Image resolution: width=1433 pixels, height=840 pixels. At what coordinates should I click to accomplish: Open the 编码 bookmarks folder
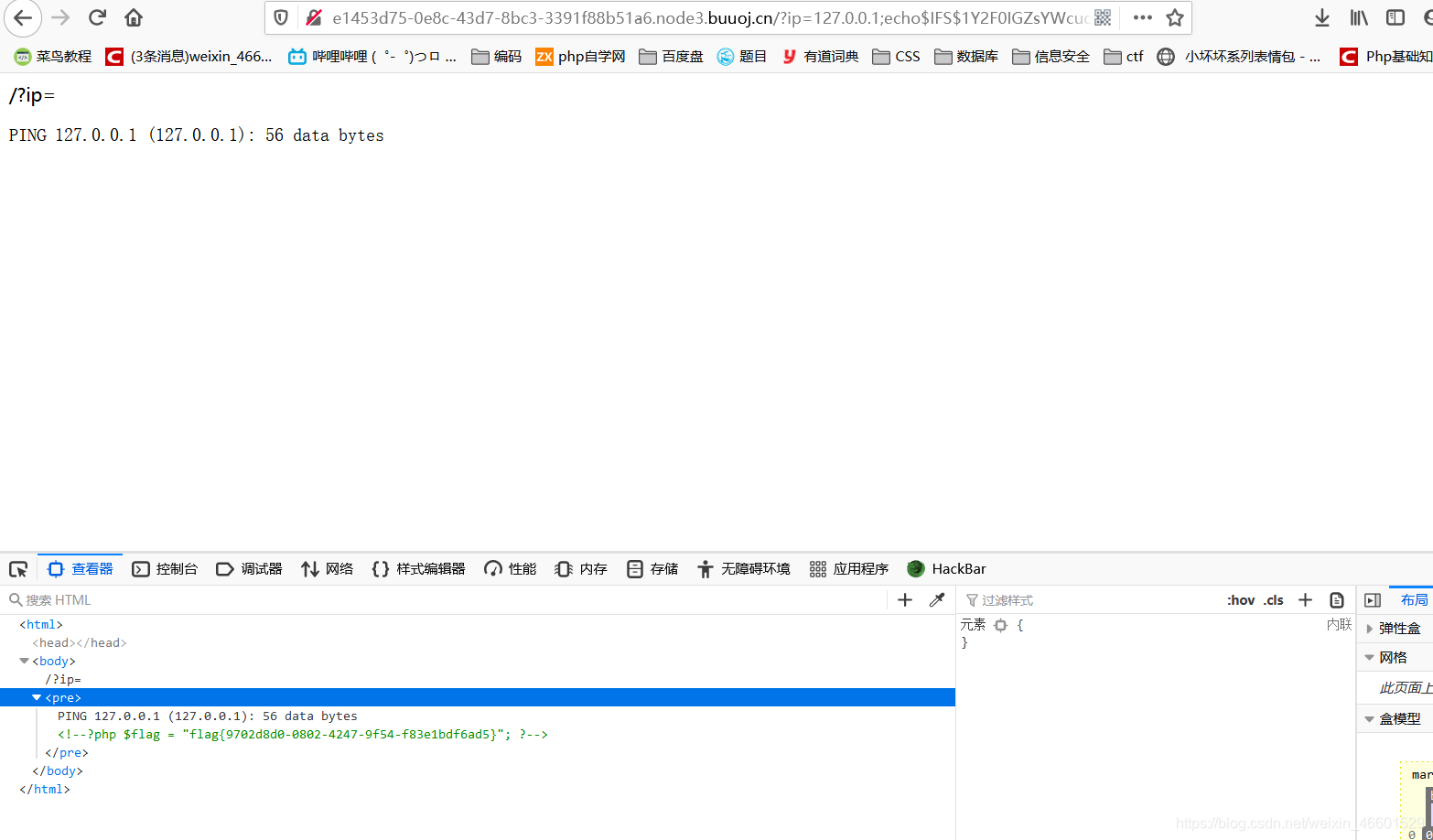496,57
